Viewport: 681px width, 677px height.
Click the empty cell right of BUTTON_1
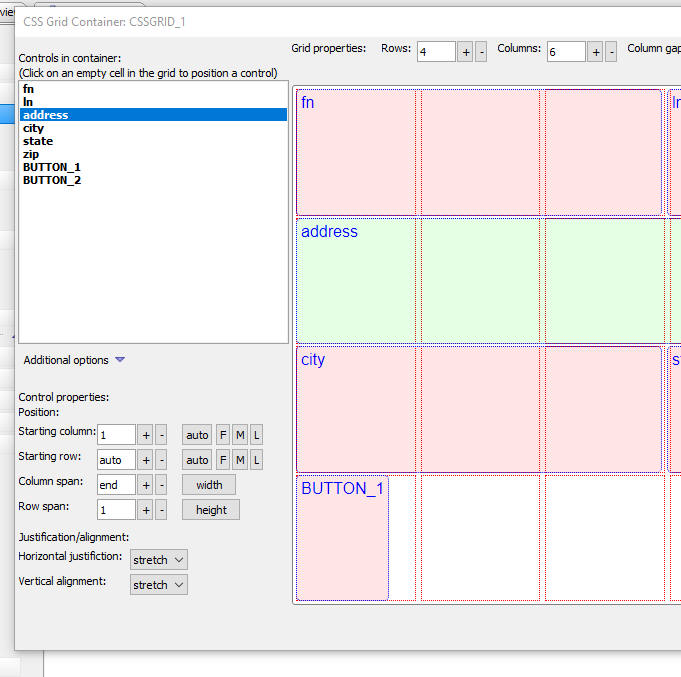[480, 538]
